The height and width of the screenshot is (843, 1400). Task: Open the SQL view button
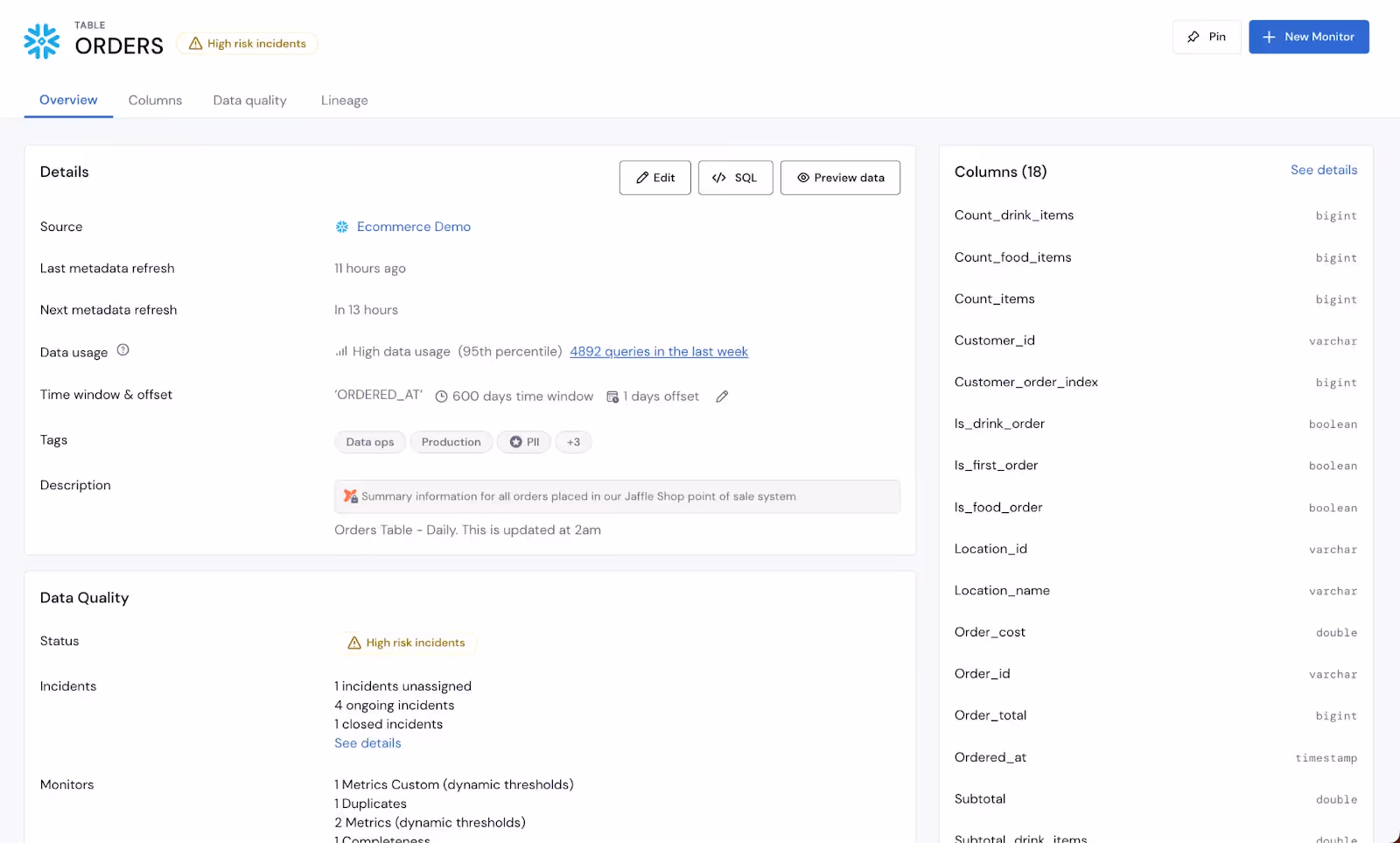(x=736, y=178)
